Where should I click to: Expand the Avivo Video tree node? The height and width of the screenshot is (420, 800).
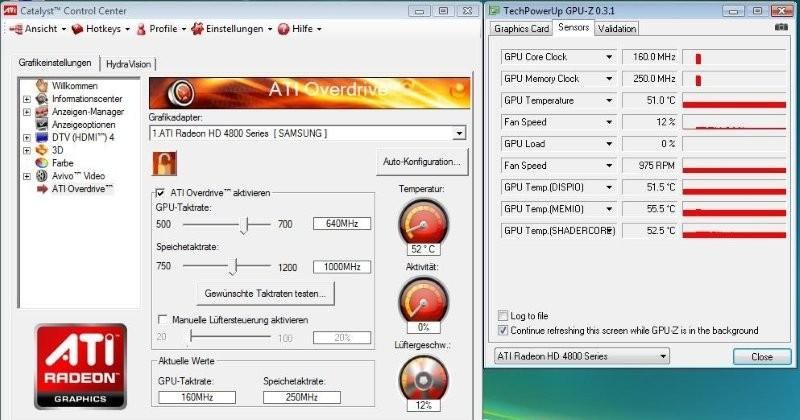pos(27,176)
